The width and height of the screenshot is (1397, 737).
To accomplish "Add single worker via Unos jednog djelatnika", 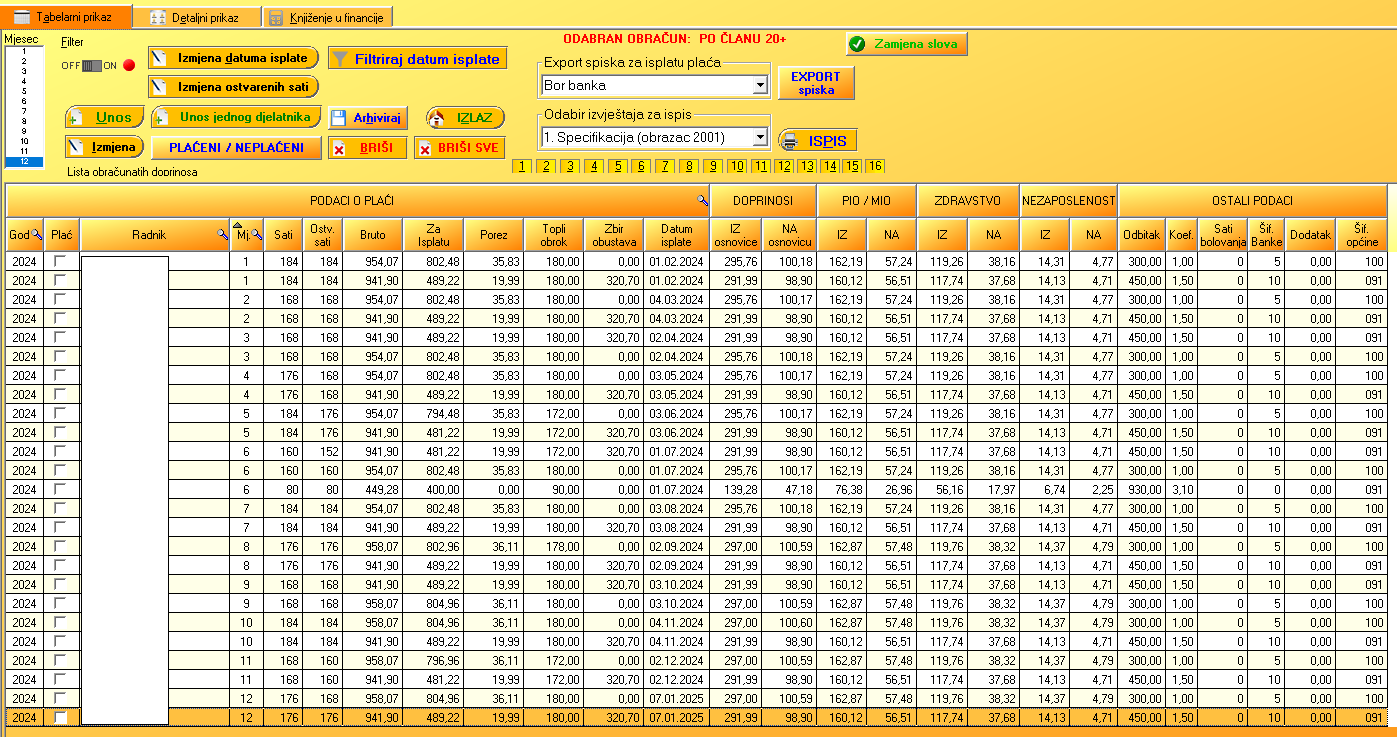I will [237, 117].
